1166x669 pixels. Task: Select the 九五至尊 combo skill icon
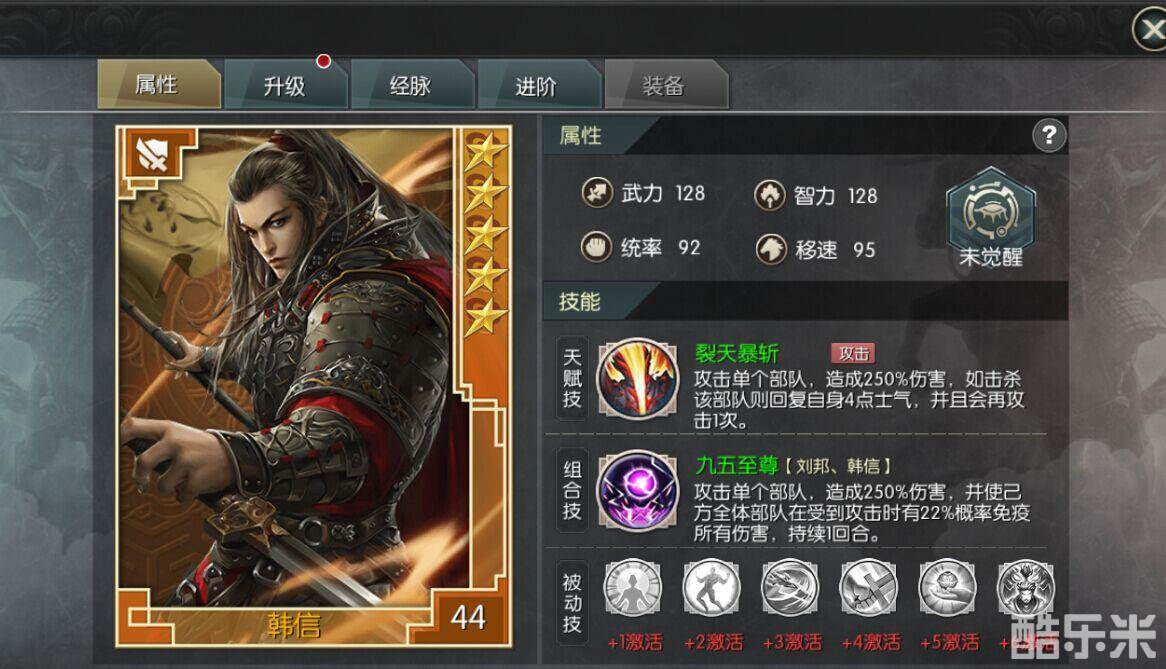(x=638, y=491)
